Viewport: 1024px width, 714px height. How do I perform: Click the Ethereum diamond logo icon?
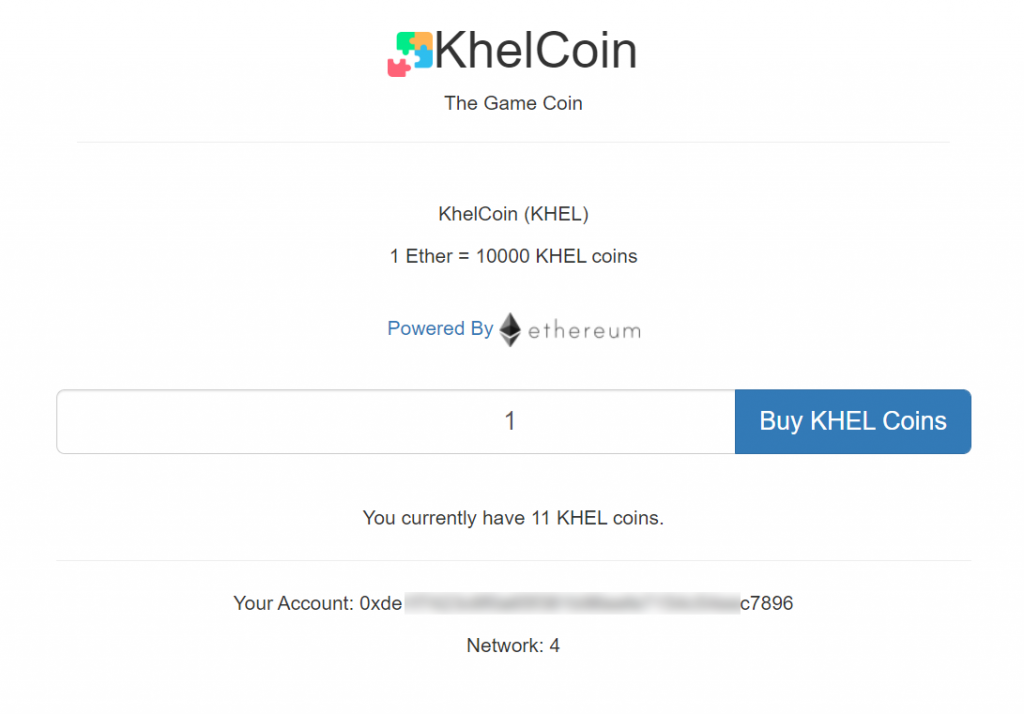[x=510, y=330]
